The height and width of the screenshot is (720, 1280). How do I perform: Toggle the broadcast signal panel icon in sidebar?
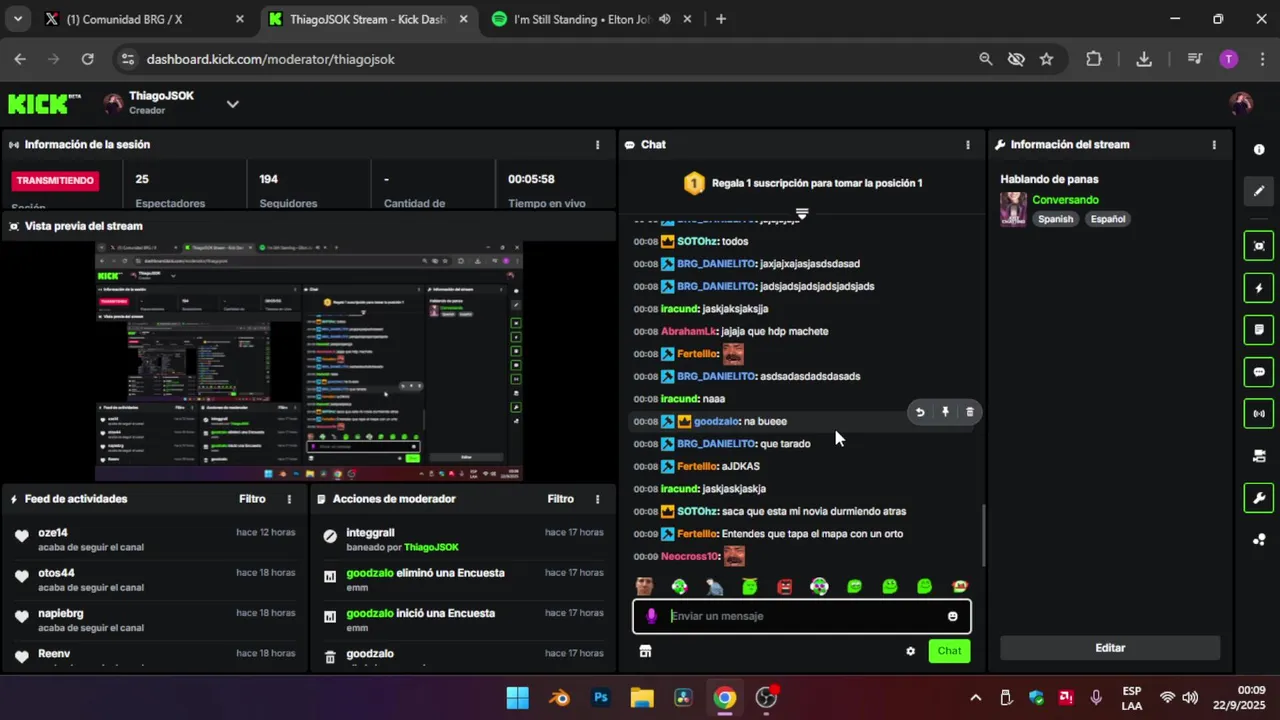pos(1259,414)
